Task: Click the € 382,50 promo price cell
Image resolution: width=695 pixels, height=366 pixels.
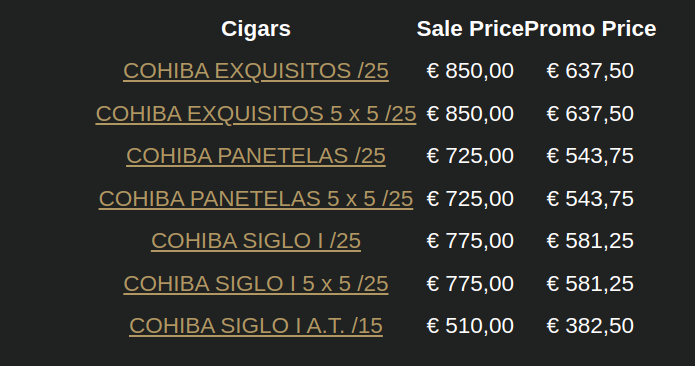Action: pyautogui.click(x=590, y=326)
